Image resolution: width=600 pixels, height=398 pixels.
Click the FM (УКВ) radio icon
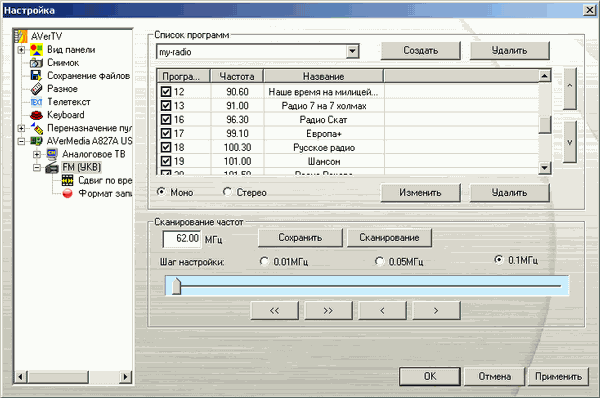(52, 168)
